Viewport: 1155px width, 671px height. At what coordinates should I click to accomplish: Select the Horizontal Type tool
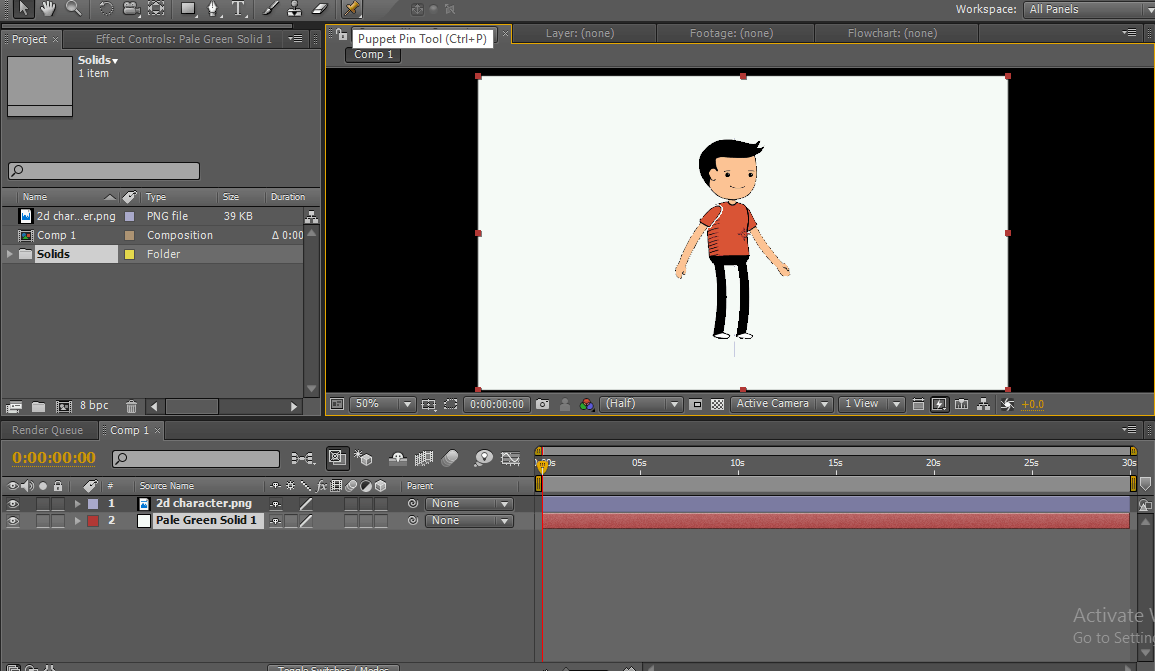pos(238,10)
